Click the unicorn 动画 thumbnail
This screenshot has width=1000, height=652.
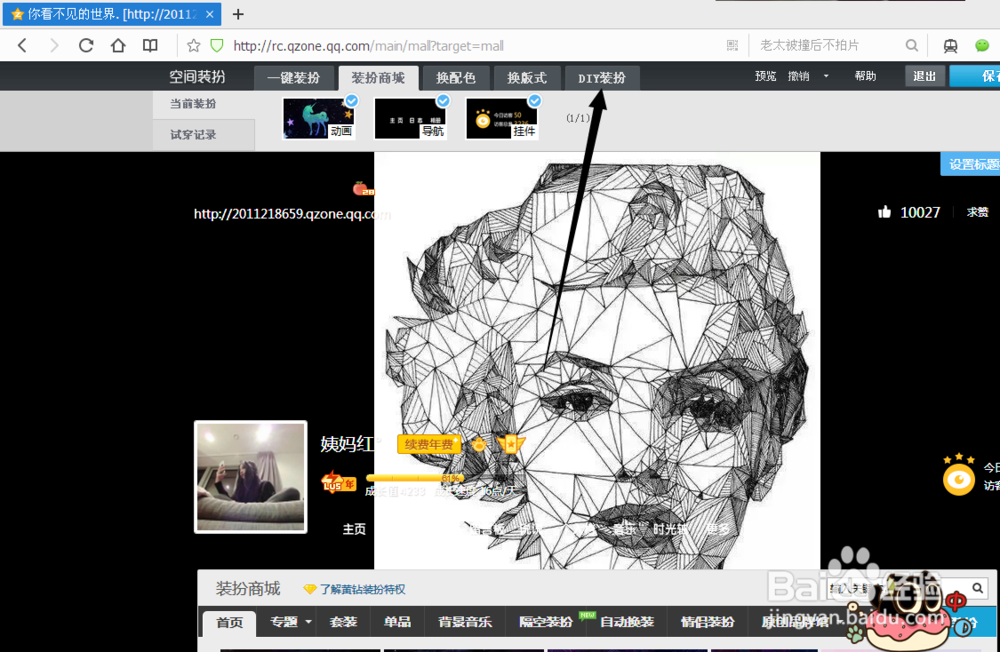point(318,118)
